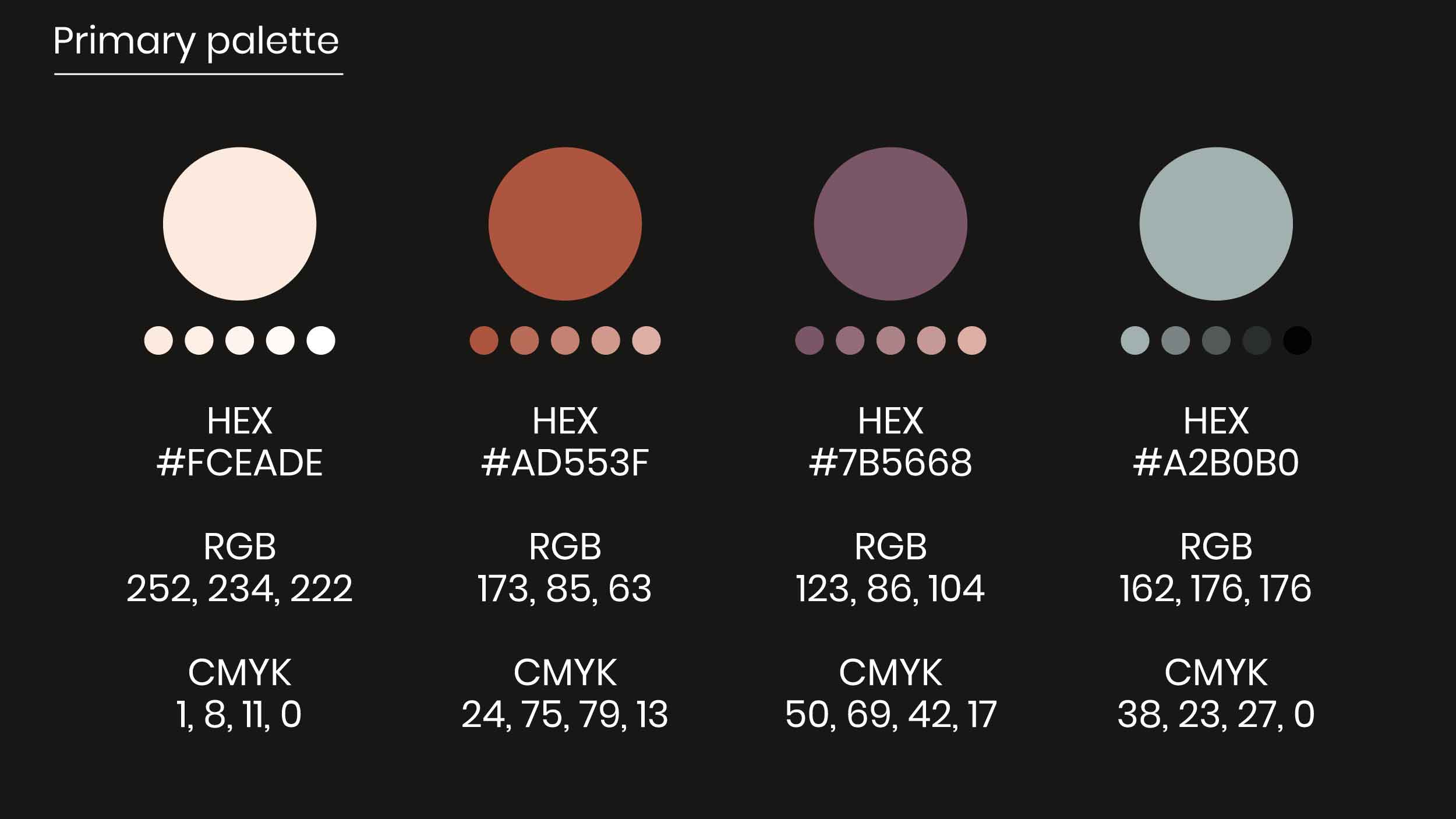Select the pure black small shade dot
This screenshot has height=819, width=1456.
click(x=1298, y=340)
